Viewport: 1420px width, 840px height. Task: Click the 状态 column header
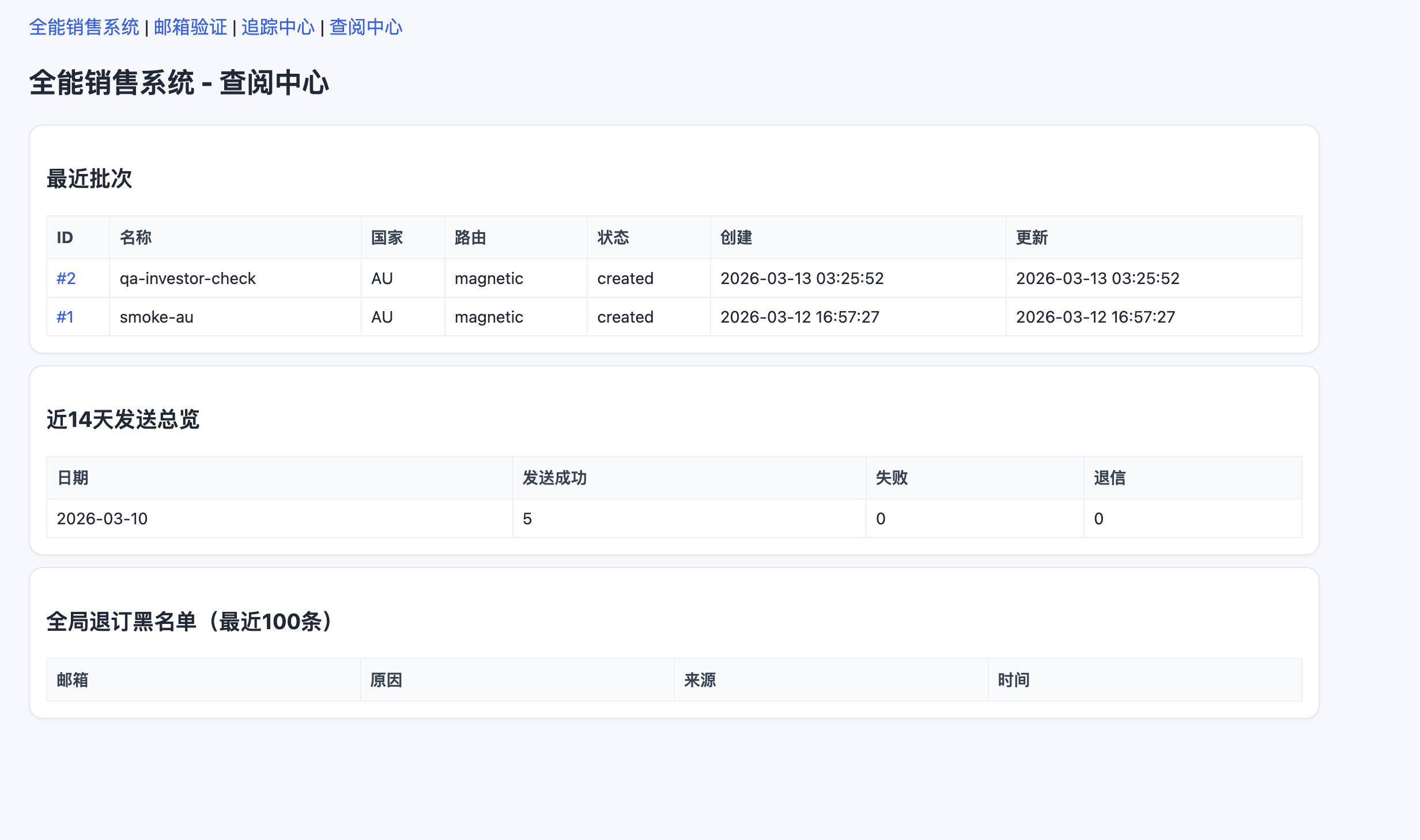pyautogui.click(x=613, y=237)
